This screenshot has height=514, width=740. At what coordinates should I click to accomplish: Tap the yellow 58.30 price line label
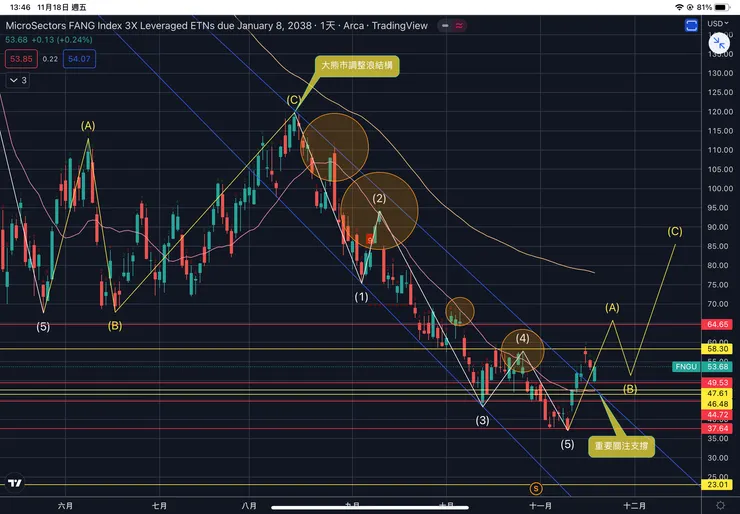[x=717, y=349]
